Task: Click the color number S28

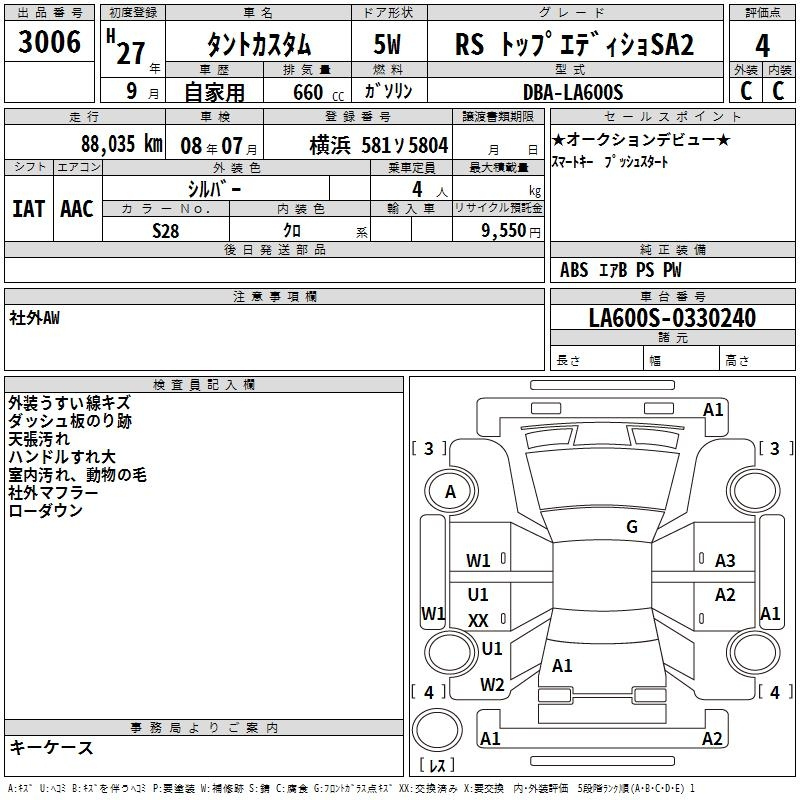Action: point(166,231)
